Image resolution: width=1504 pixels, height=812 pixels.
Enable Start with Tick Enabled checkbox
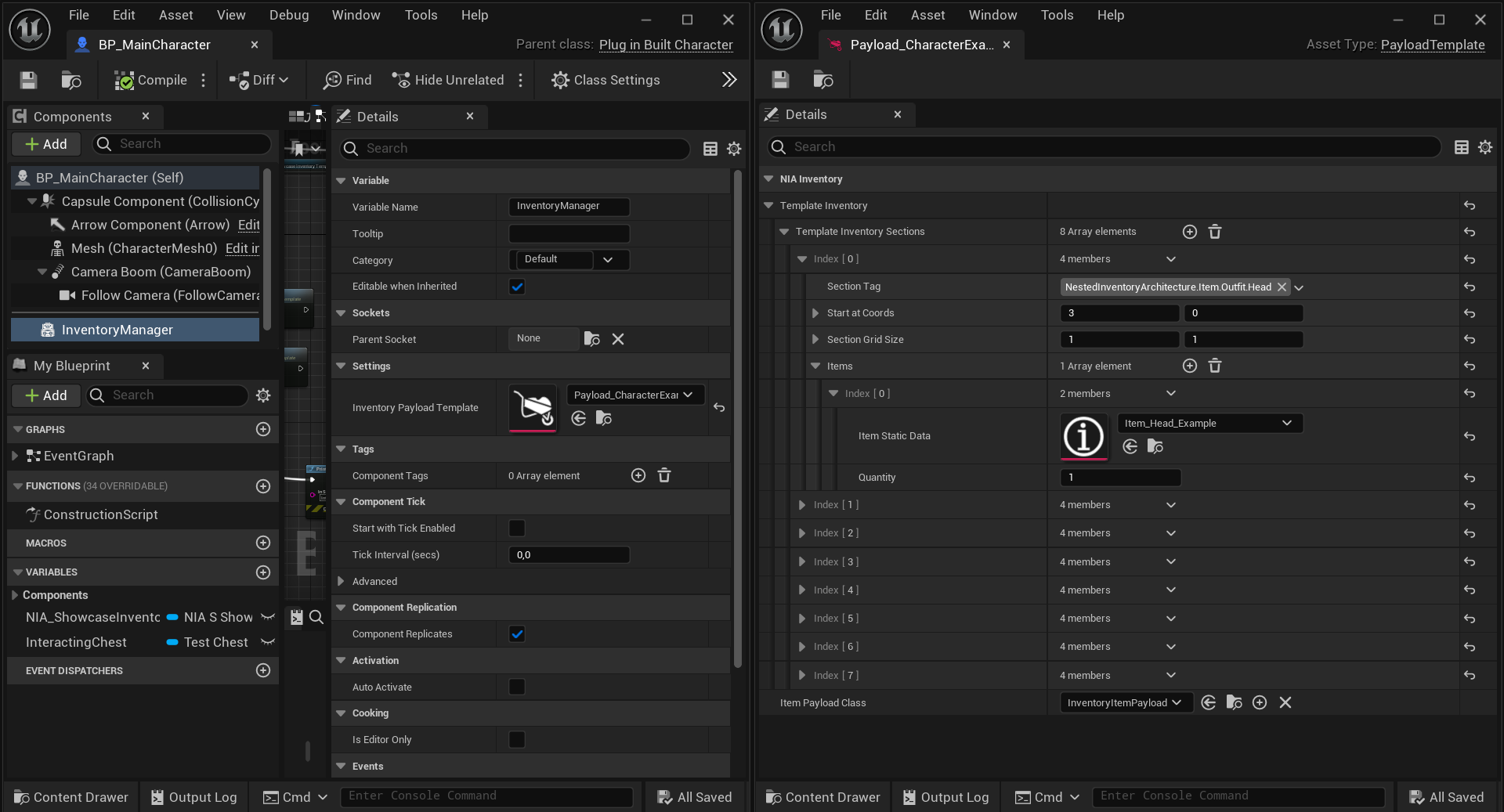click(x=517, y=529)
